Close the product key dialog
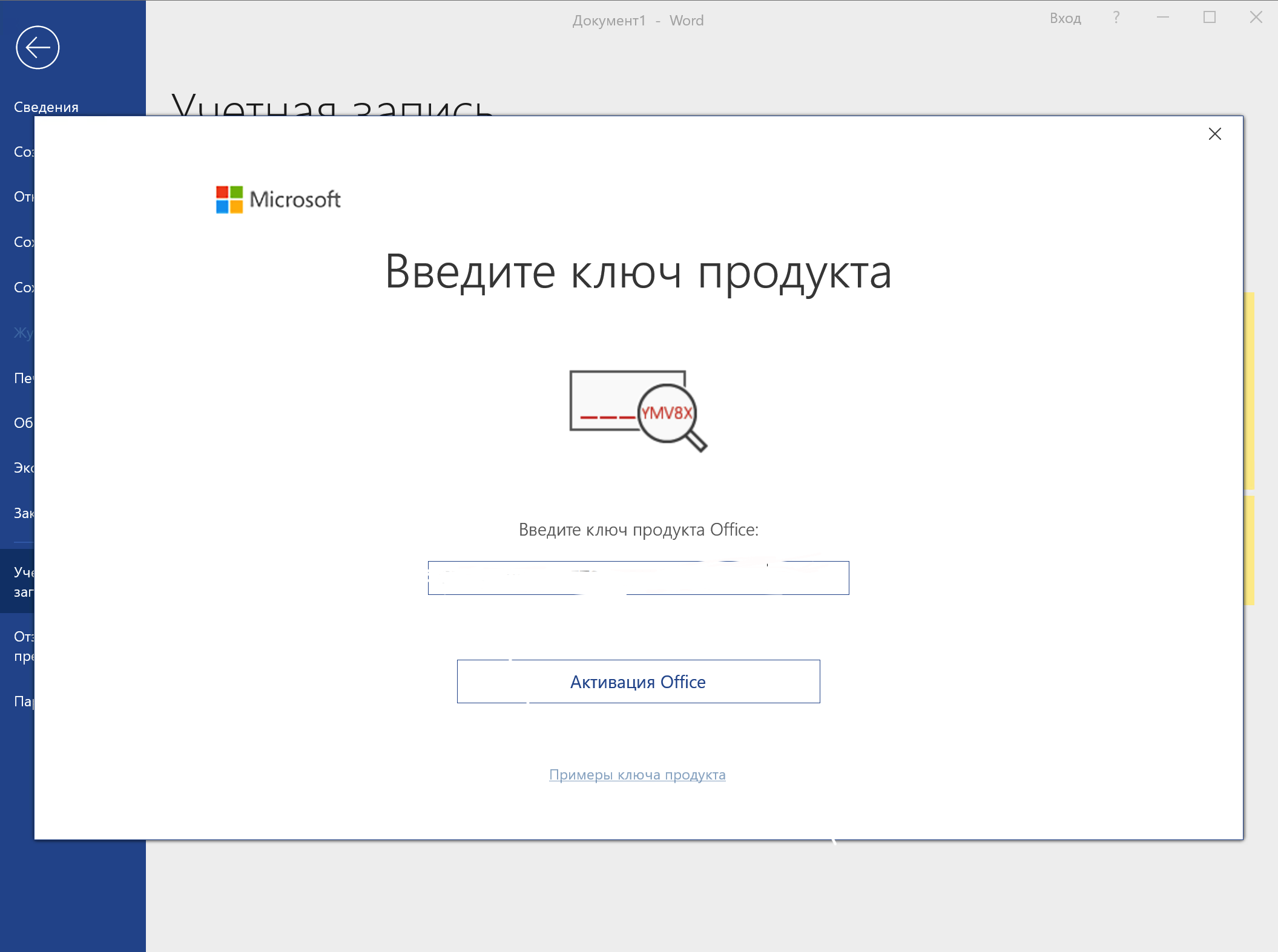Screen dimensions: 1278x952 click(x=1214, y=134)
